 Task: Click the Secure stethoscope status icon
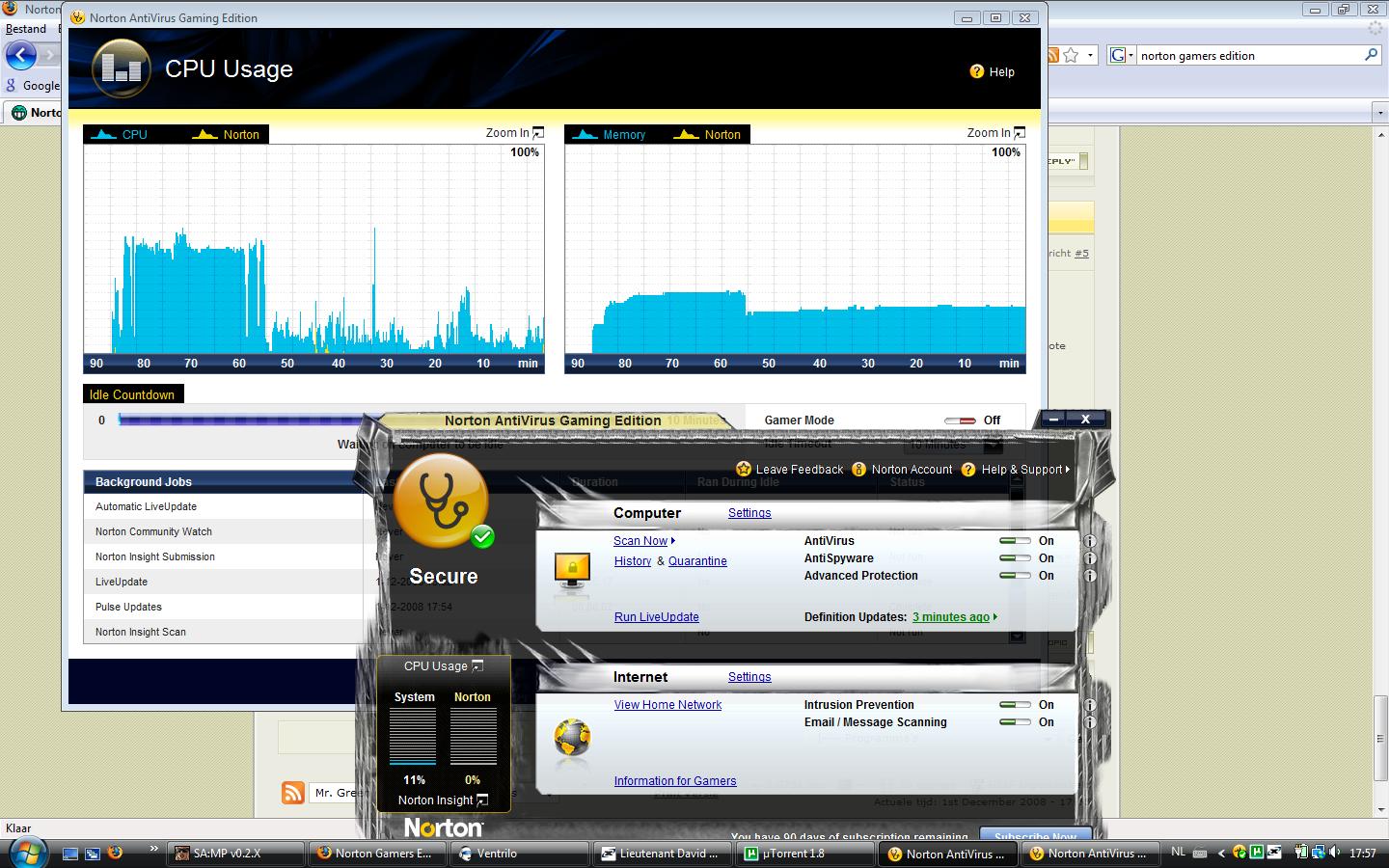[443, 502]
